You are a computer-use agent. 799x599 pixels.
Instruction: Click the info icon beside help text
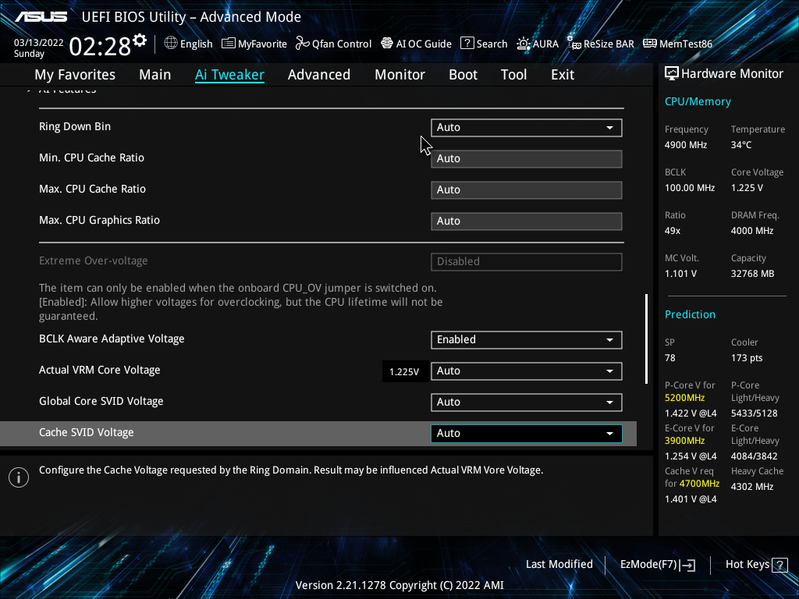[19, 477]
